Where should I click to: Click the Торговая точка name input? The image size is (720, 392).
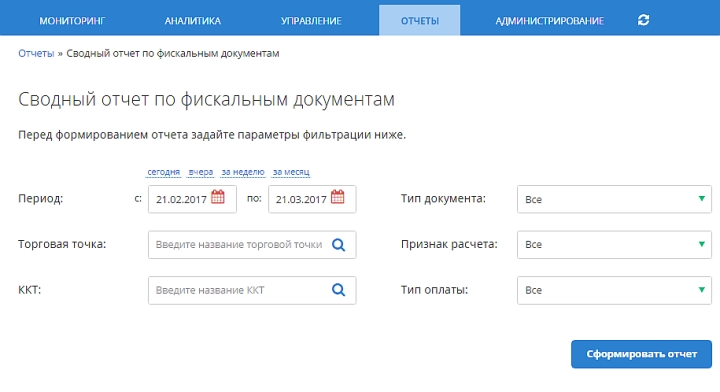pos(252,245)
